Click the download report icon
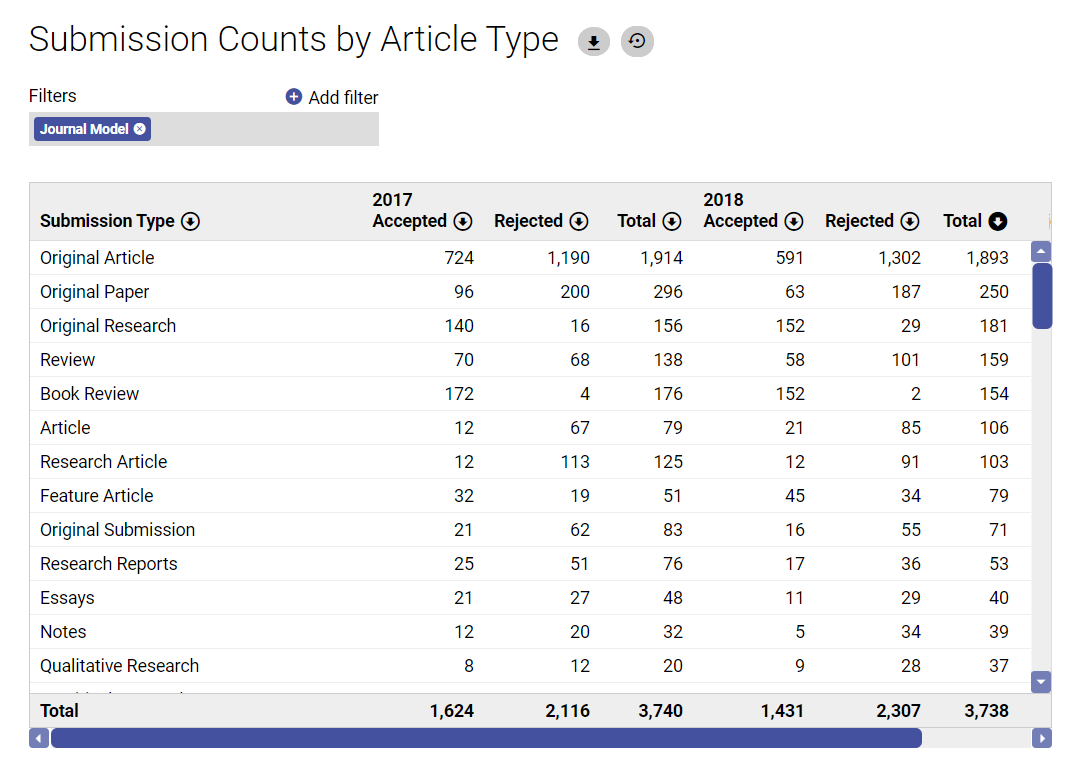Image resolution: width=1079 pixels, height=780 pixels. tap(594, 42)
